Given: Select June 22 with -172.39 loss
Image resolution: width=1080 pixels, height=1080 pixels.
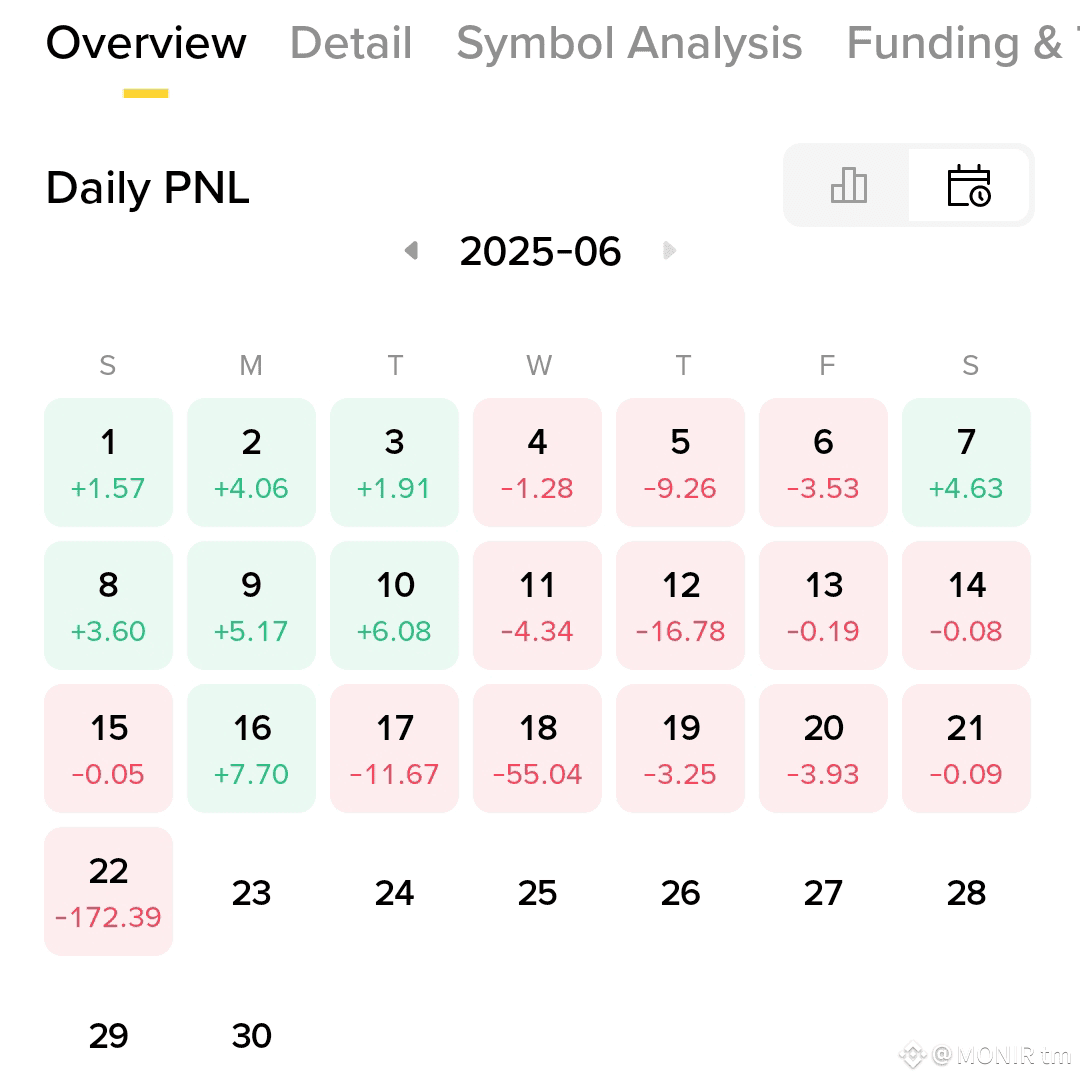Looking at the screenshot, I should tap(109, 891).
